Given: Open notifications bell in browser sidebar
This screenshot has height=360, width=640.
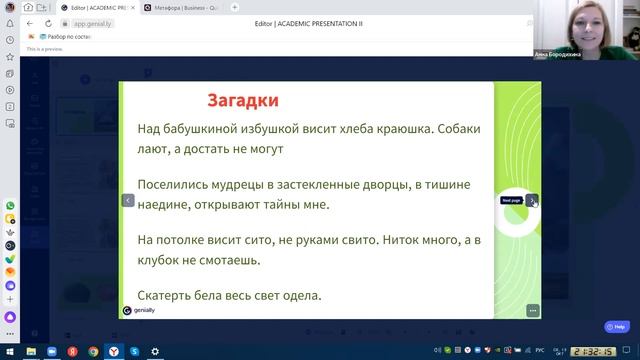Looking at the screenshot, I should coord(10,24).
